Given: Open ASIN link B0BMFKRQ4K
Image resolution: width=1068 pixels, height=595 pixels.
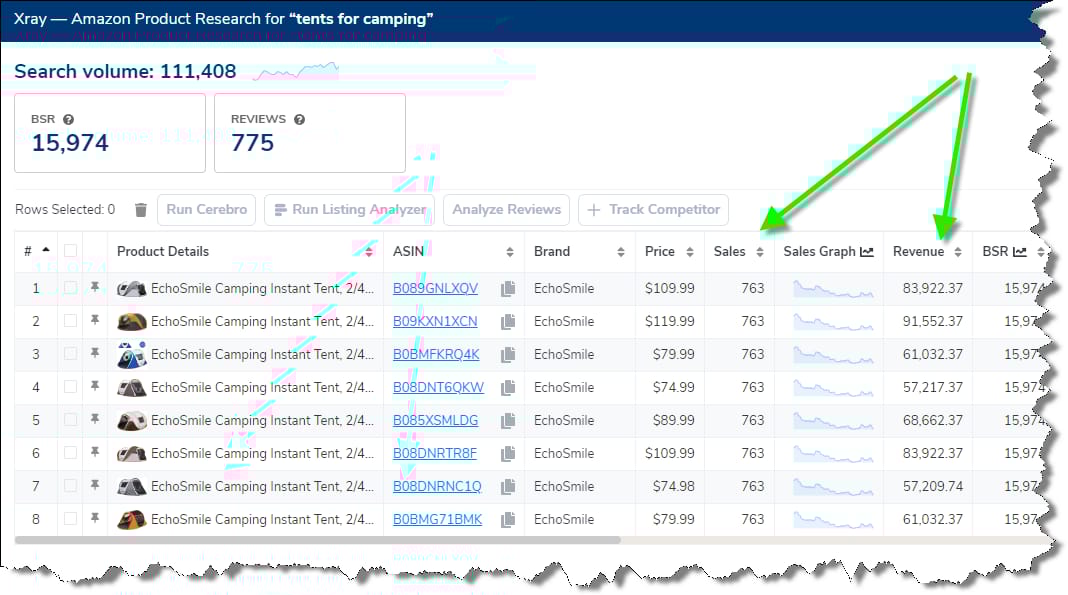Looking at the screenshot, I should [436, 355].
